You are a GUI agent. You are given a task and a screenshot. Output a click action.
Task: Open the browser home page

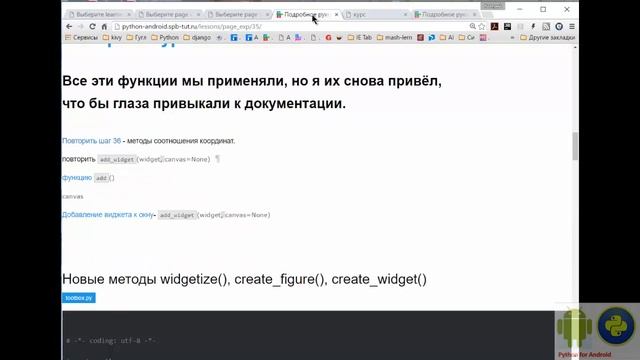coord(104,27)
